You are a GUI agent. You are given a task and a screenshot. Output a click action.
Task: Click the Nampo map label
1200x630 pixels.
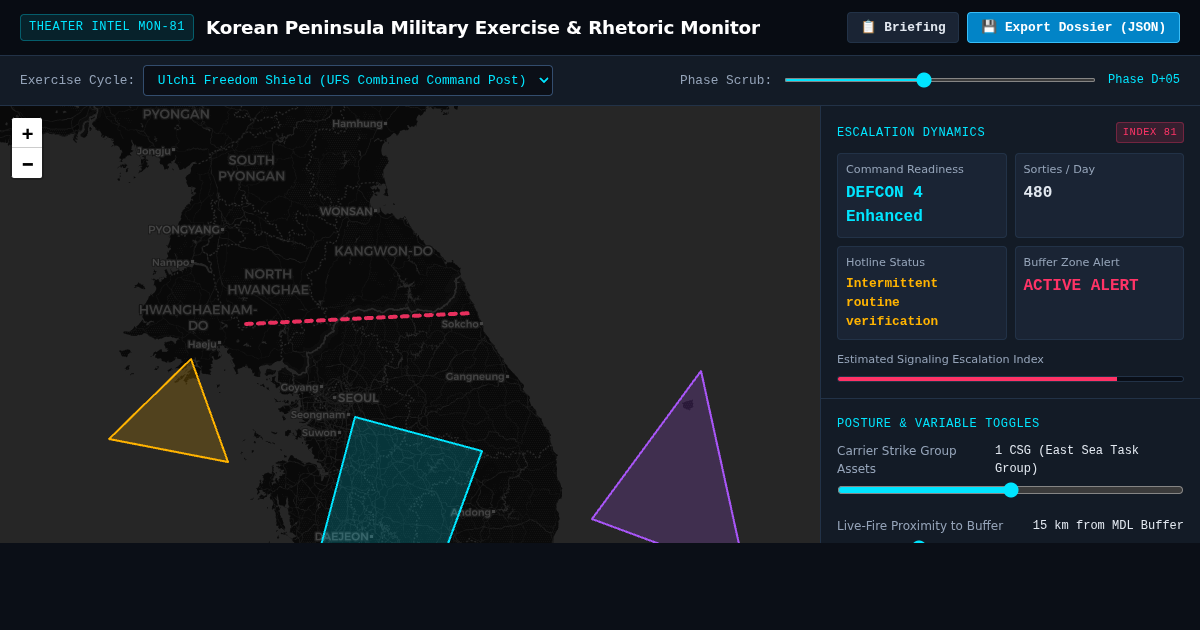point(170,263)
